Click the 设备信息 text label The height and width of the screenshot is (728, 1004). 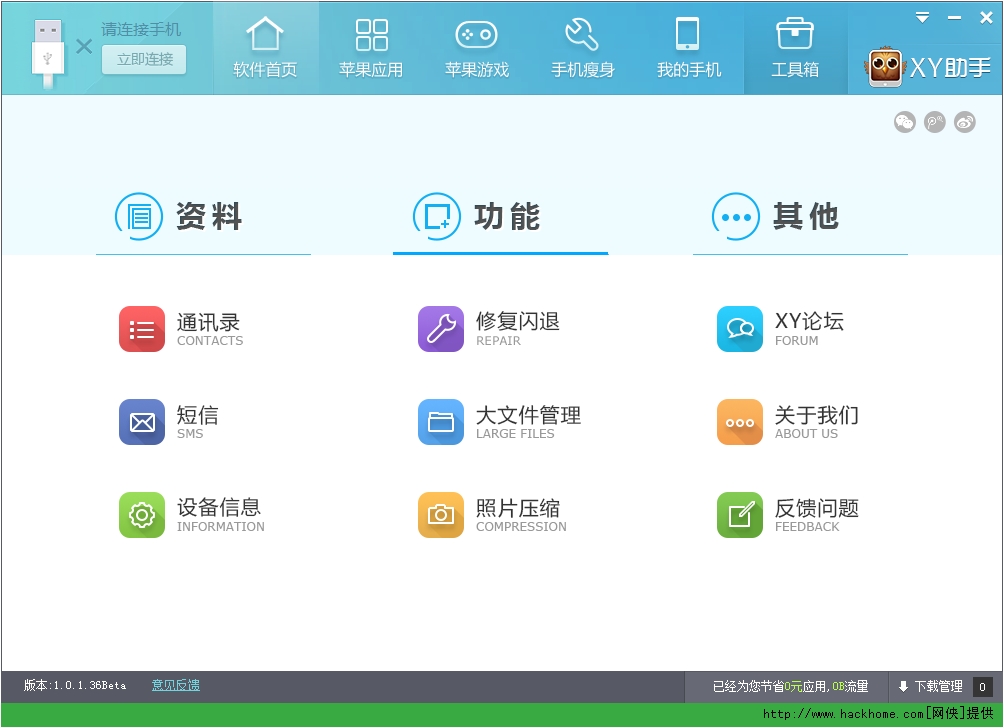pyautogui.click(x=219, y=508)
